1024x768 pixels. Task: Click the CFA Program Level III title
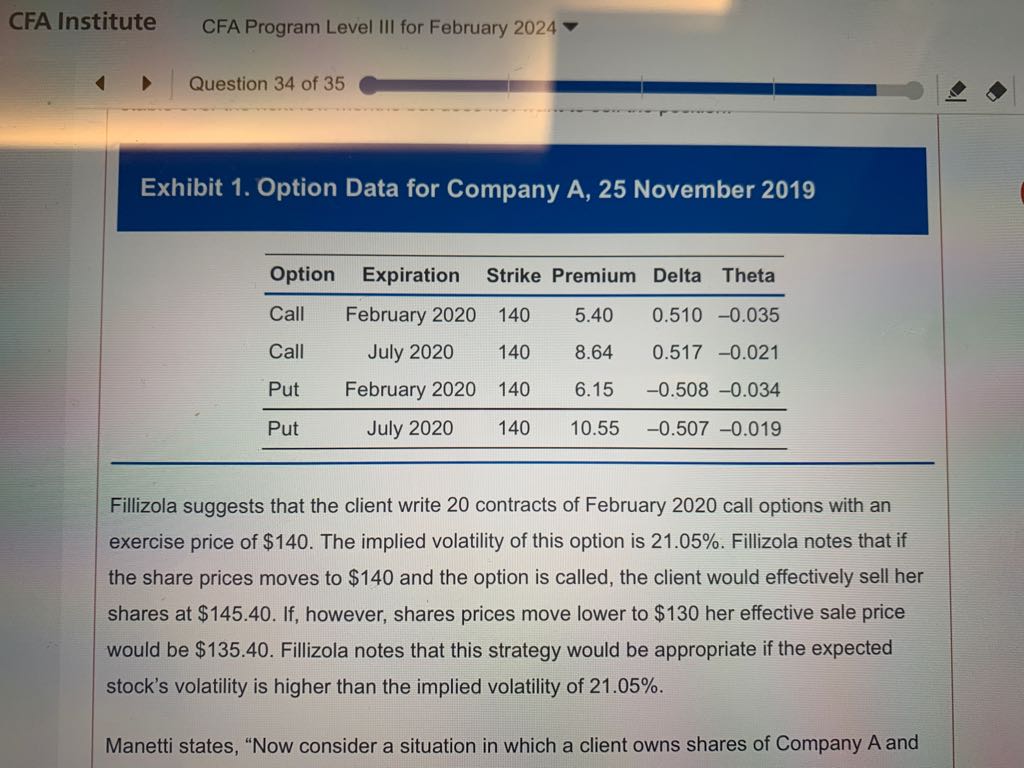pyautogui.click(x=379, y=27)
